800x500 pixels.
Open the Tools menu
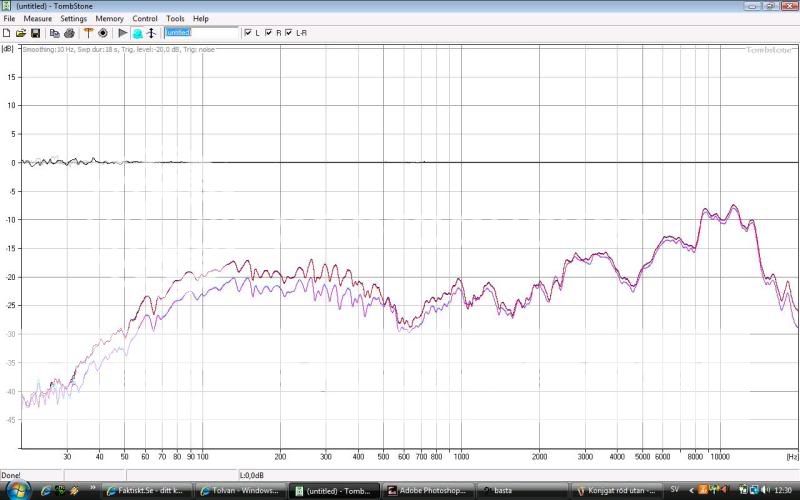(x=175, y=19)
